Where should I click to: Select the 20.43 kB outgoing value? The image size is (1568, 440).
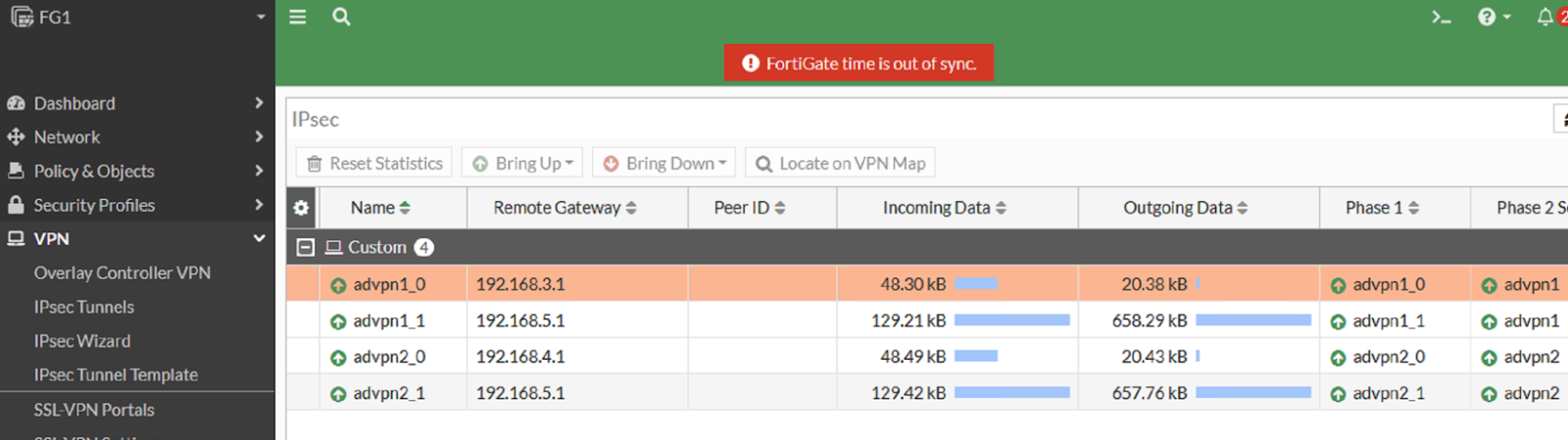tap(1154, 357)
